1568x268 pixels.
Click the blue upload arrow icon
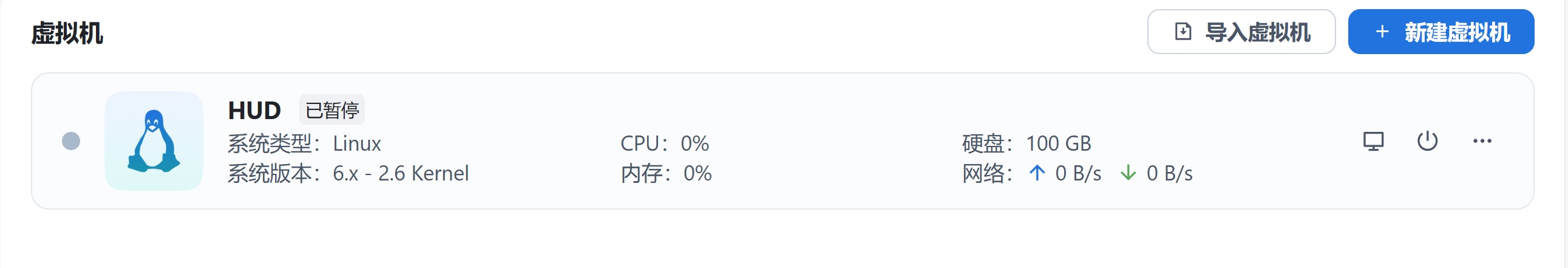tap(1037, 174)
